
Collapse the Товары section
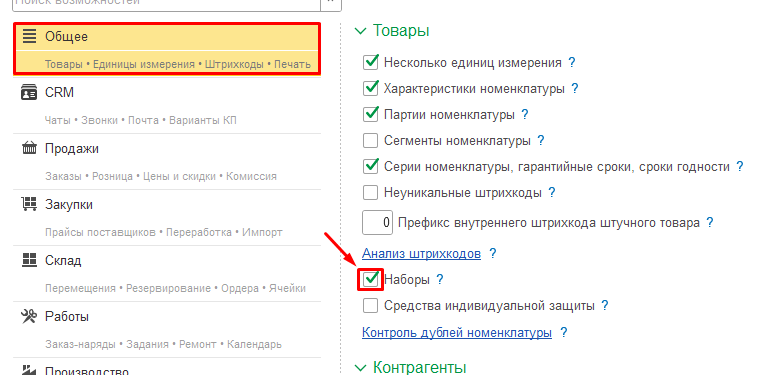coord(360,31)
